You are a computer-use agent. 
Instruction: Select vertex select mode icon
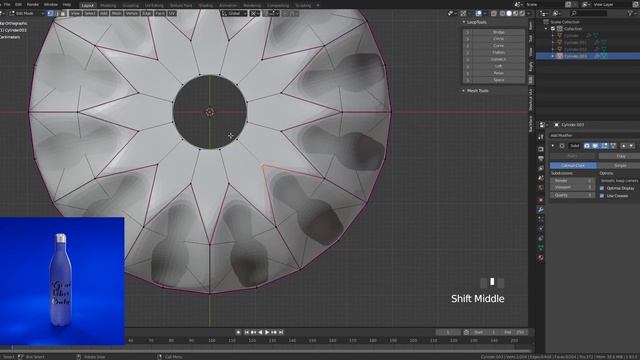pos(51,13)
